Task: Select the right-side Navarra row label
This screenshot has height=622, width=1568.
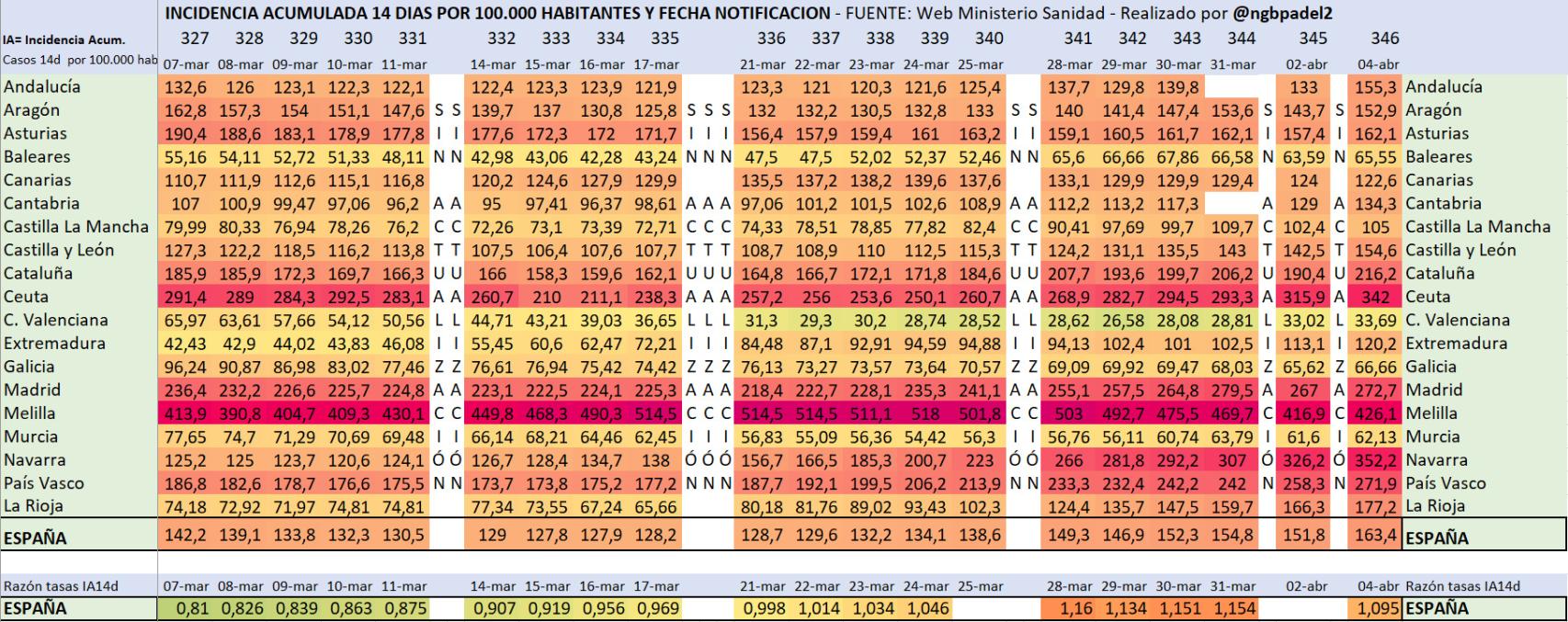Action: click(x=1437, y=459)
